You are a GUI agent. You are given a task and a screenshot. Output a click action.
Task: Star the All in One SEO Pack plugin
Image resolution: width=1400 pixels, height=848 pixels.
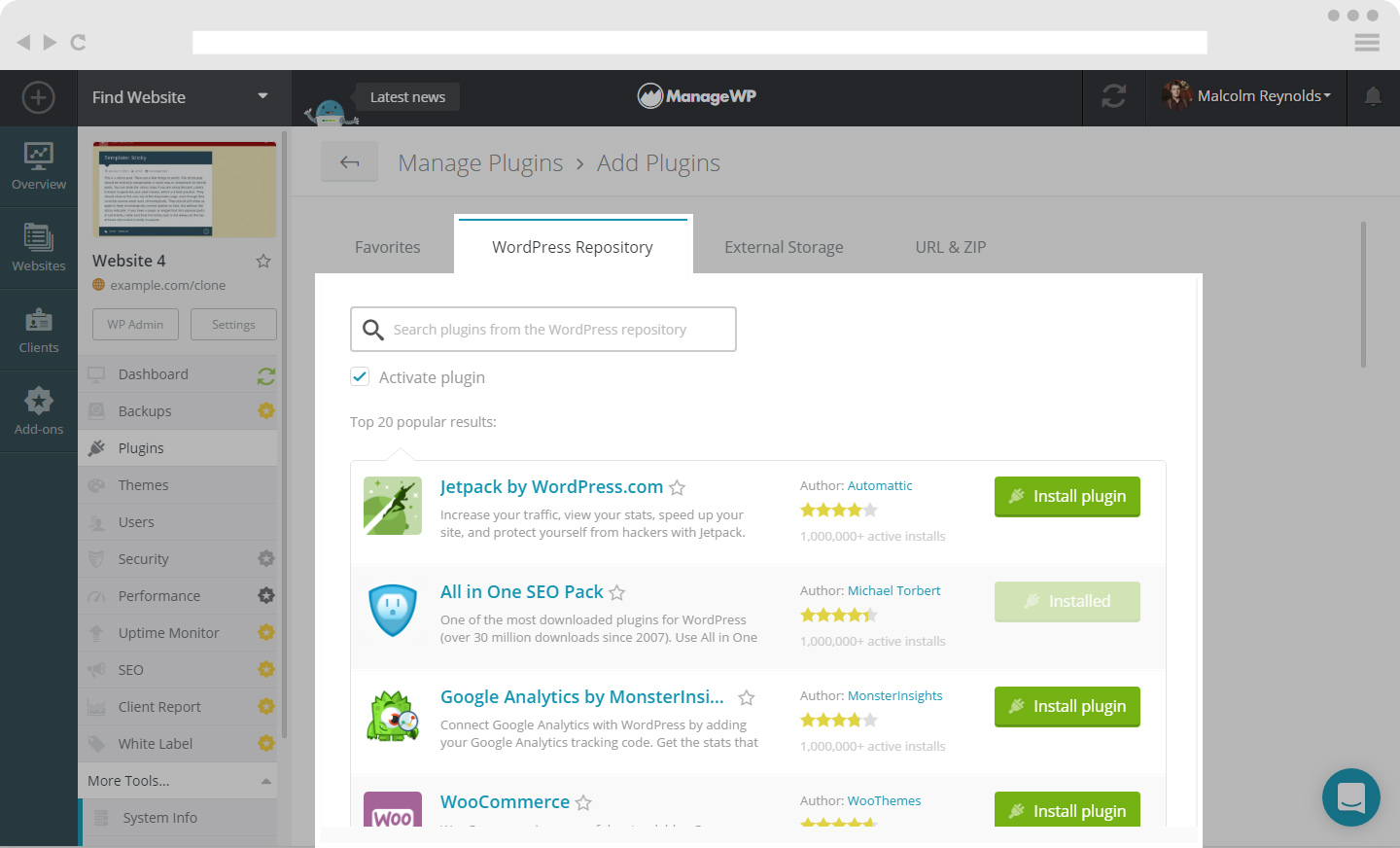coord(617,593)
